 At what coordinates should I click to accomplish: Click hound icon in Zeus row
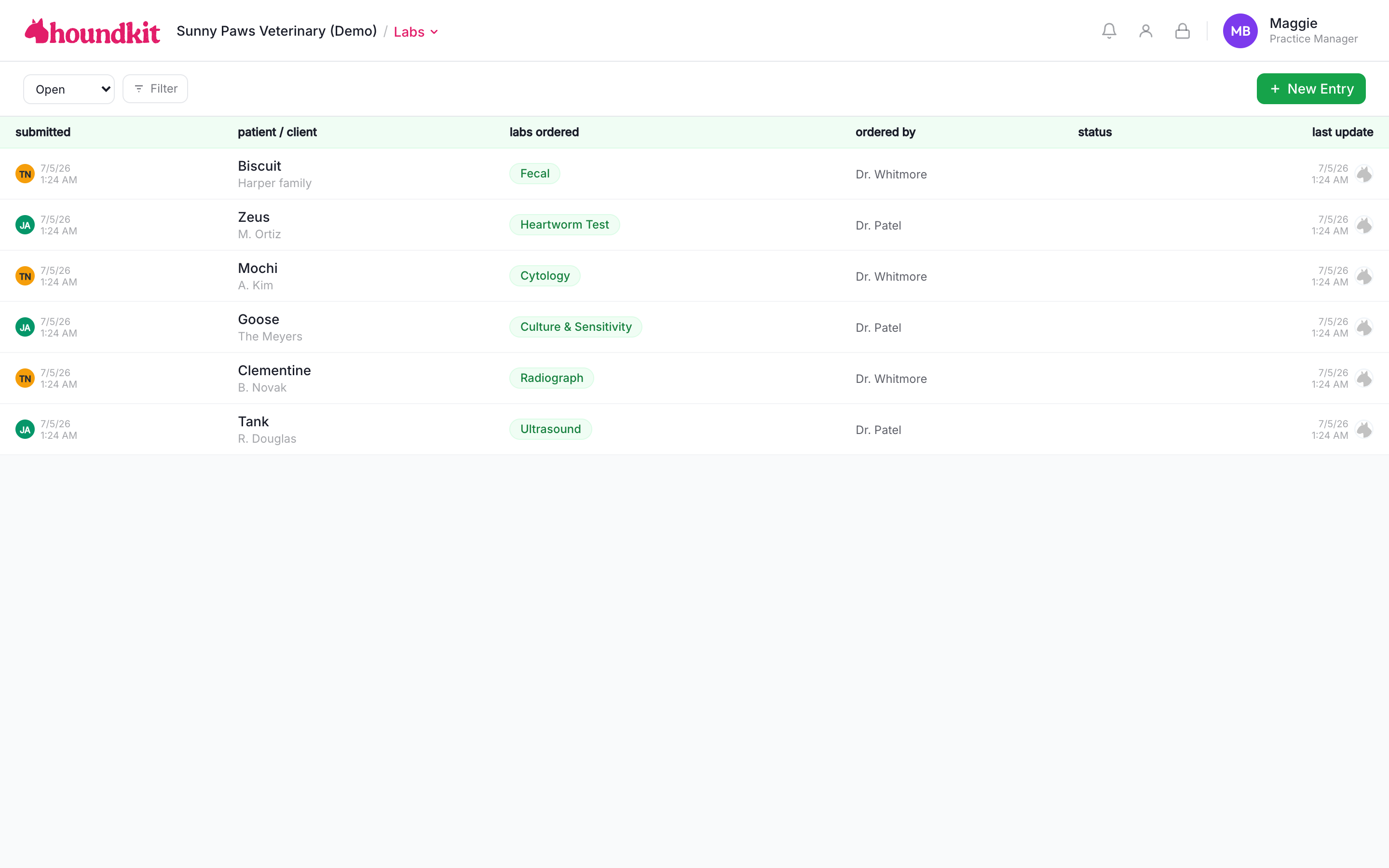click(x=1364, y=225)
